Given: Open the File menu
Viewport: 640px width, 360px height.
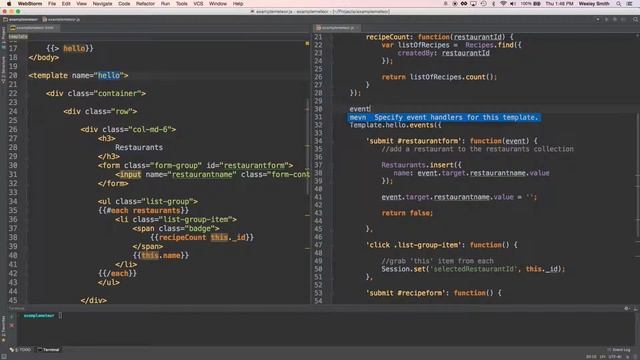Looking at the screenshot, I should [x=52, y=4].
